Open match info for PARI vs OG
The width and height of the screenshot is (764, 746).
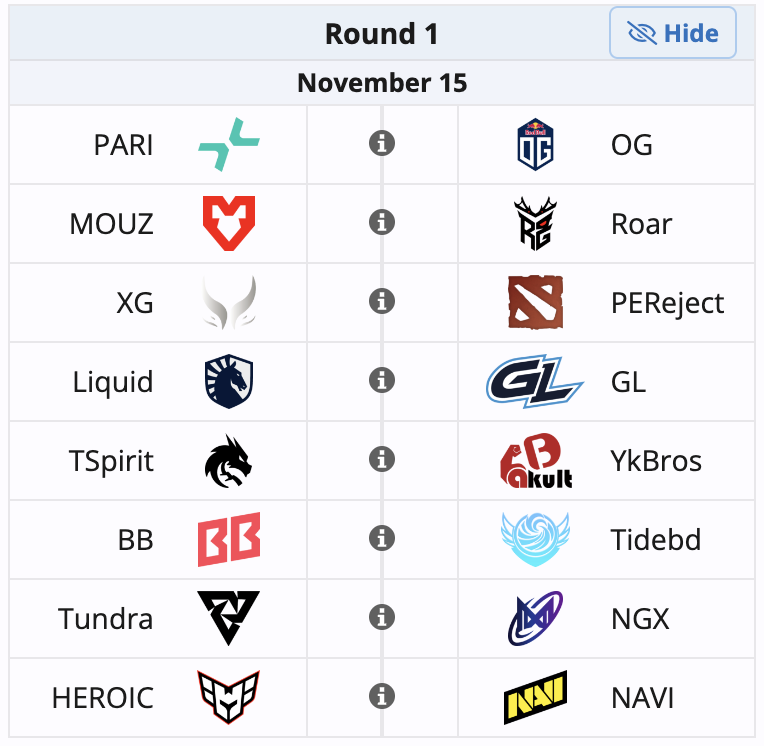[x=381, y=144]
